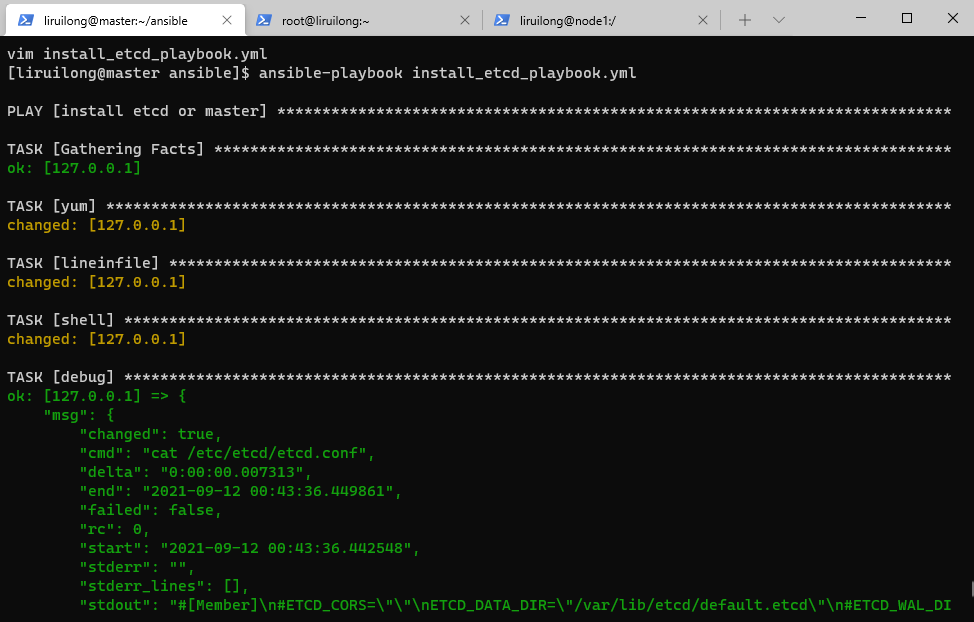Click the ansible-playbook install_etcd_playbook.yml command
Screen dimensions: 974x622
point(447,73)
